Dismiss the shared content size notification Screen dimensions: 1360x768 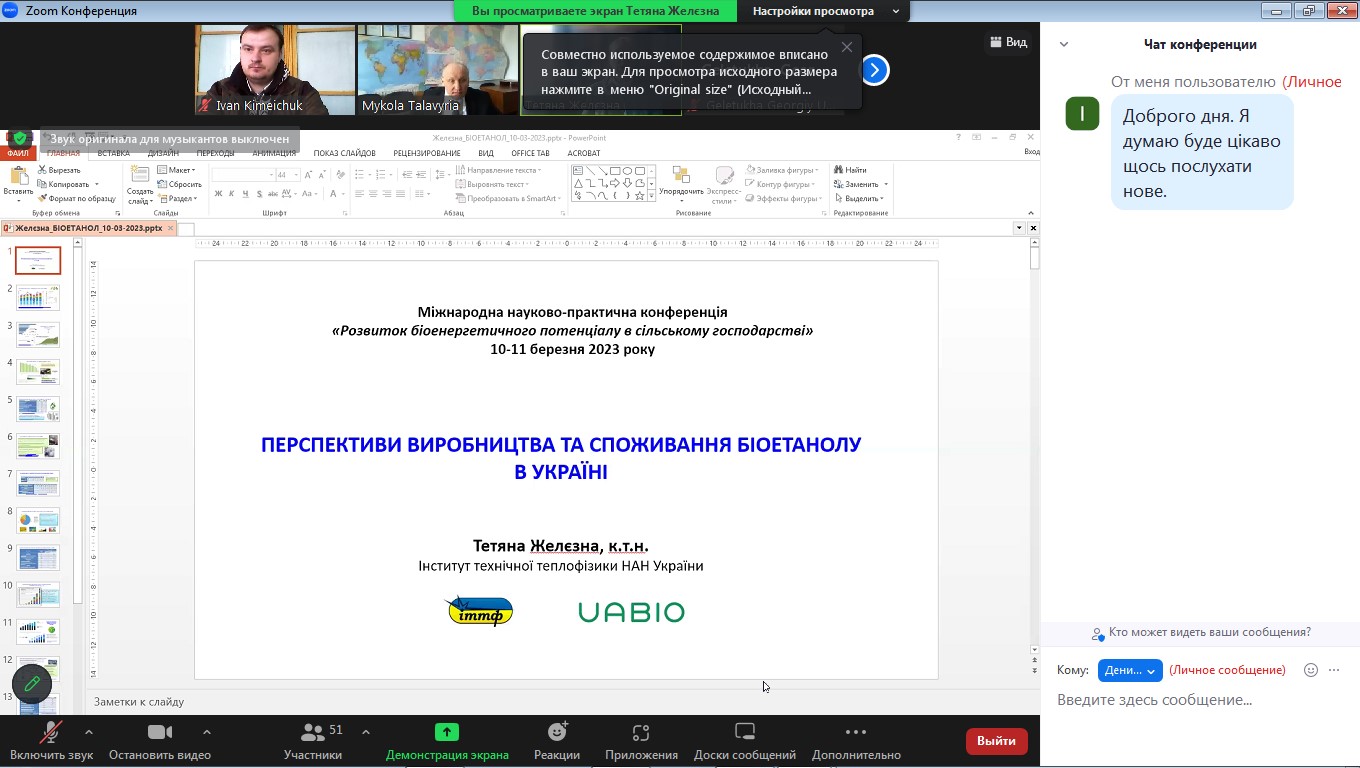[847, 47]
